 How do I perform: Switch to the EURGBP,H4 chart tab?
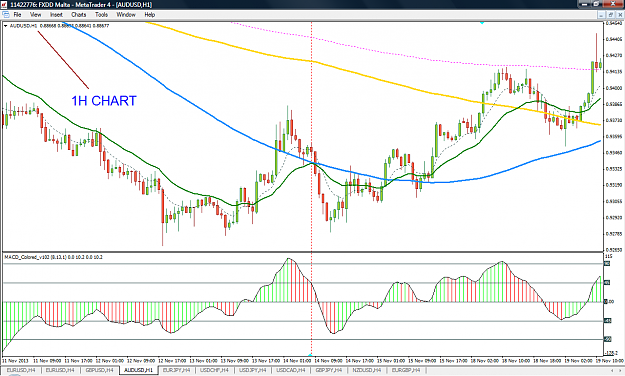tap(405, 370)
